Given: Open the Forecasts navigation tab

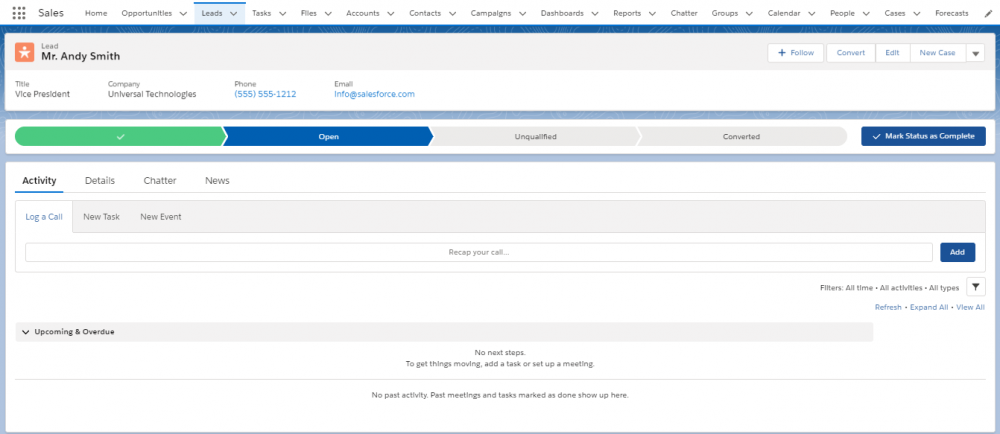Looking at the screenshot, I should [x=952, y=13].
